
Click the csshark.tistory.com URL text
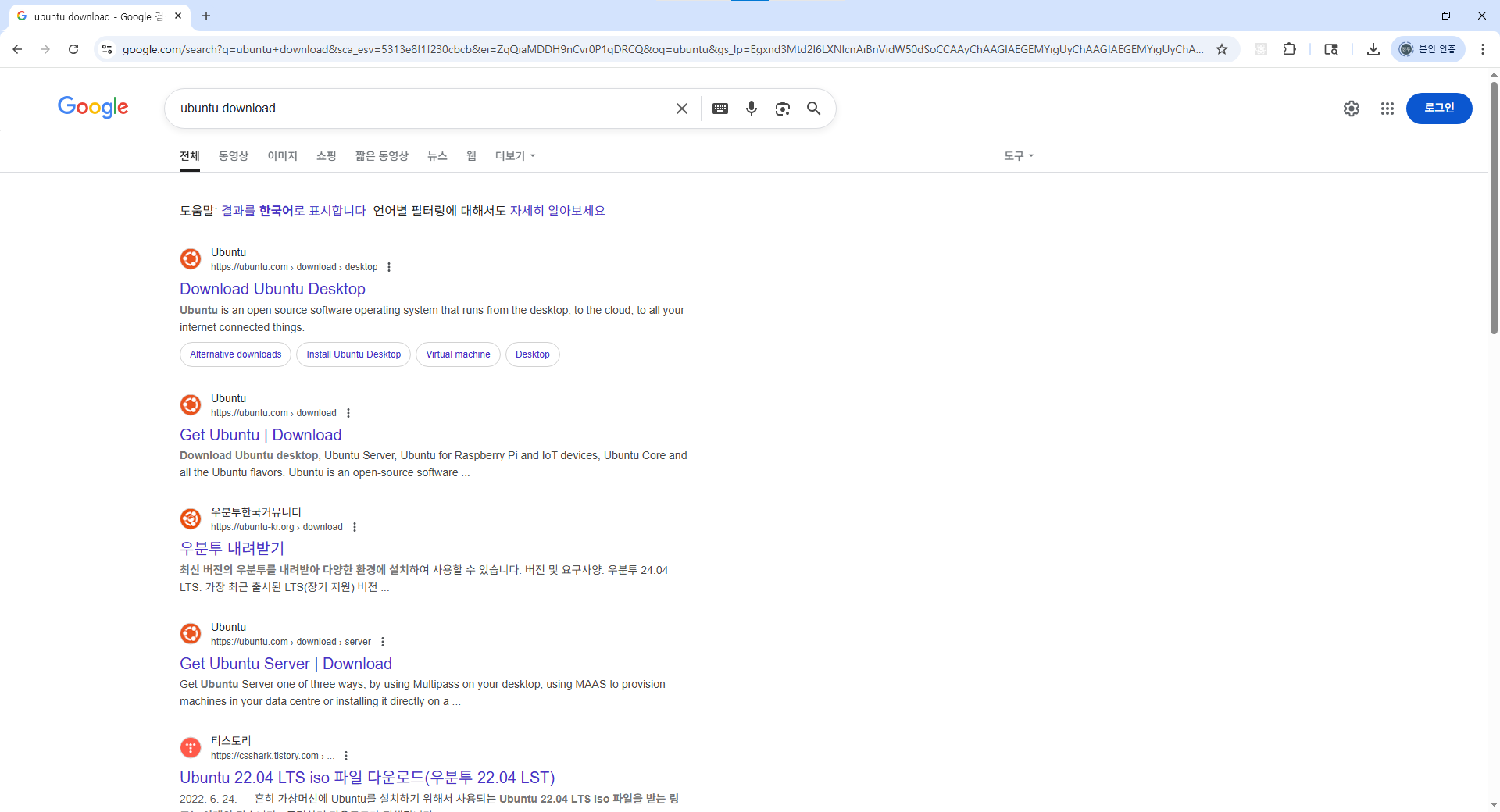[x=273, y=756]
